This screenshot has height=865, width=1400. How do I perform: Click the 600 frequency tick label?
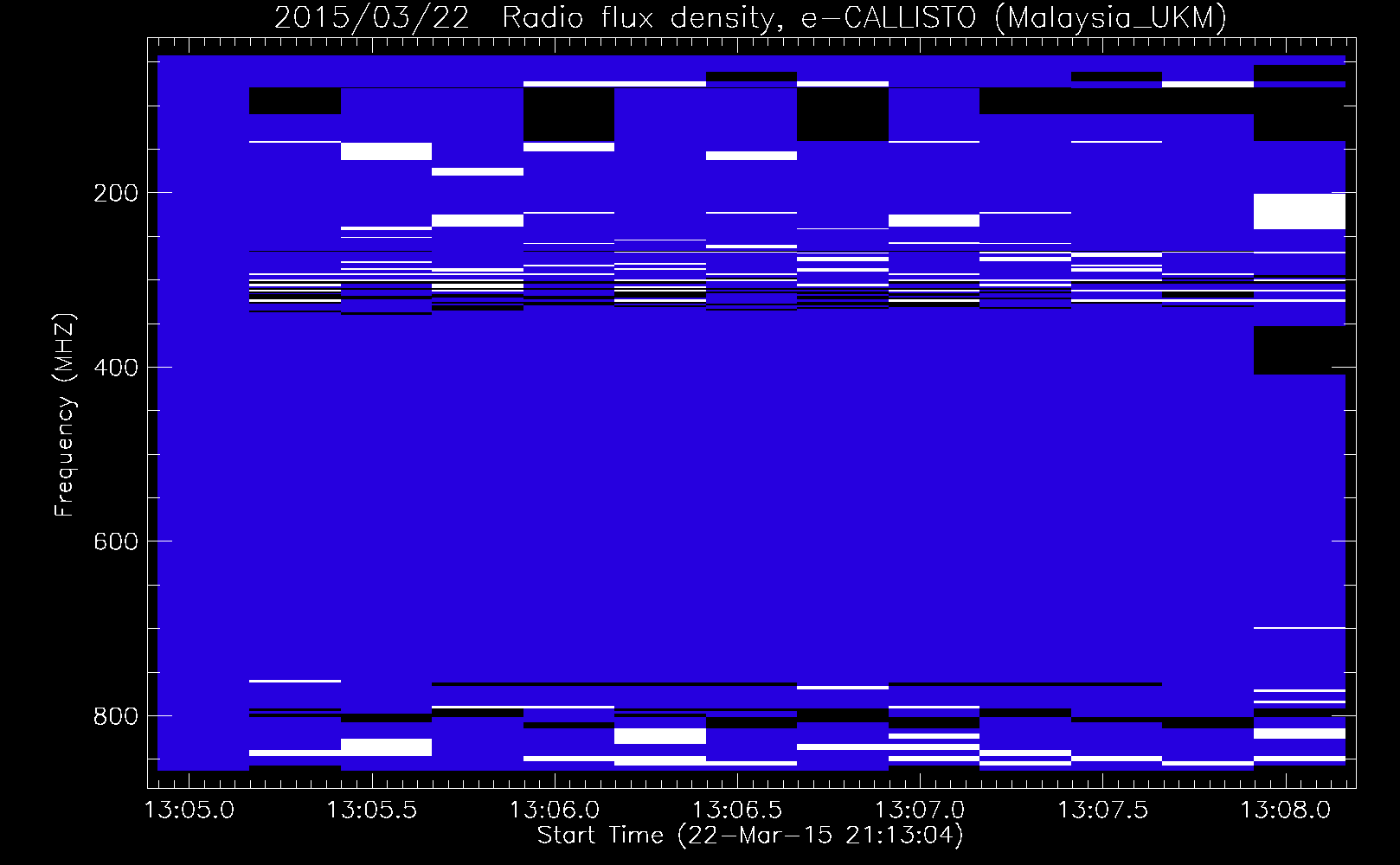point(116,541)
